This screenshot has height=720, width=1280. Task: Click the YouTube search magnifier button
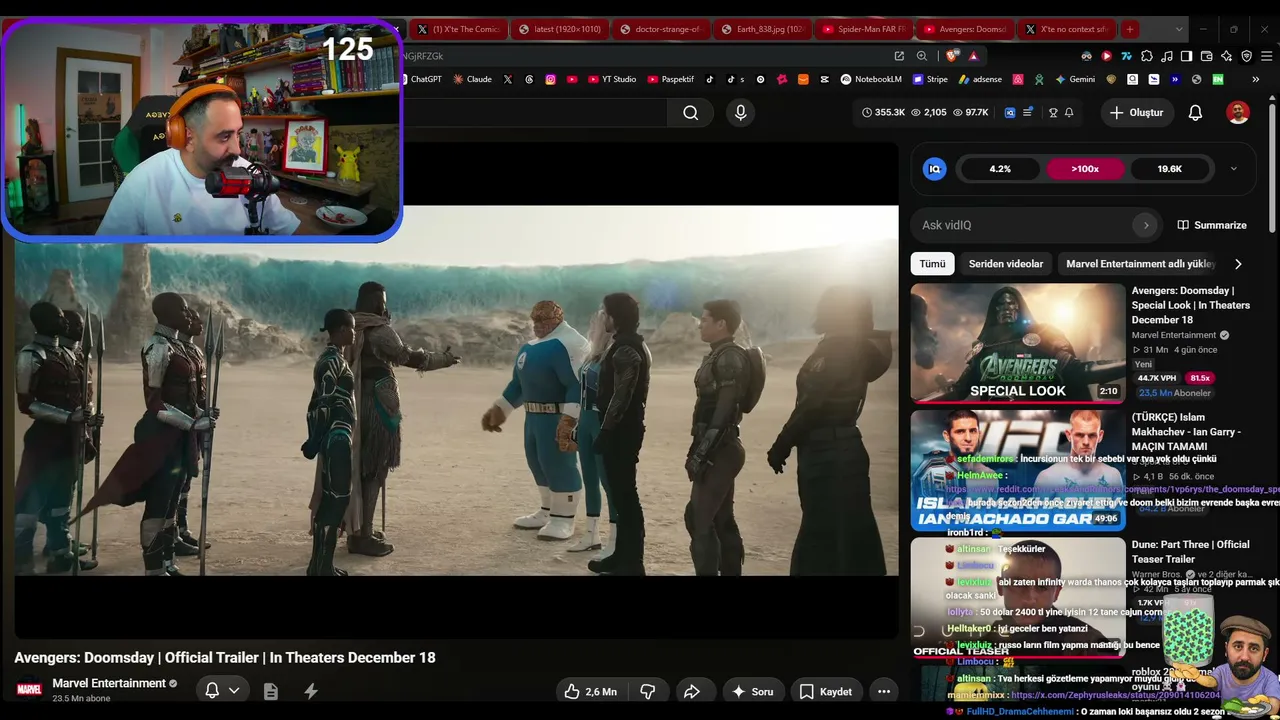tap(690, 113)
